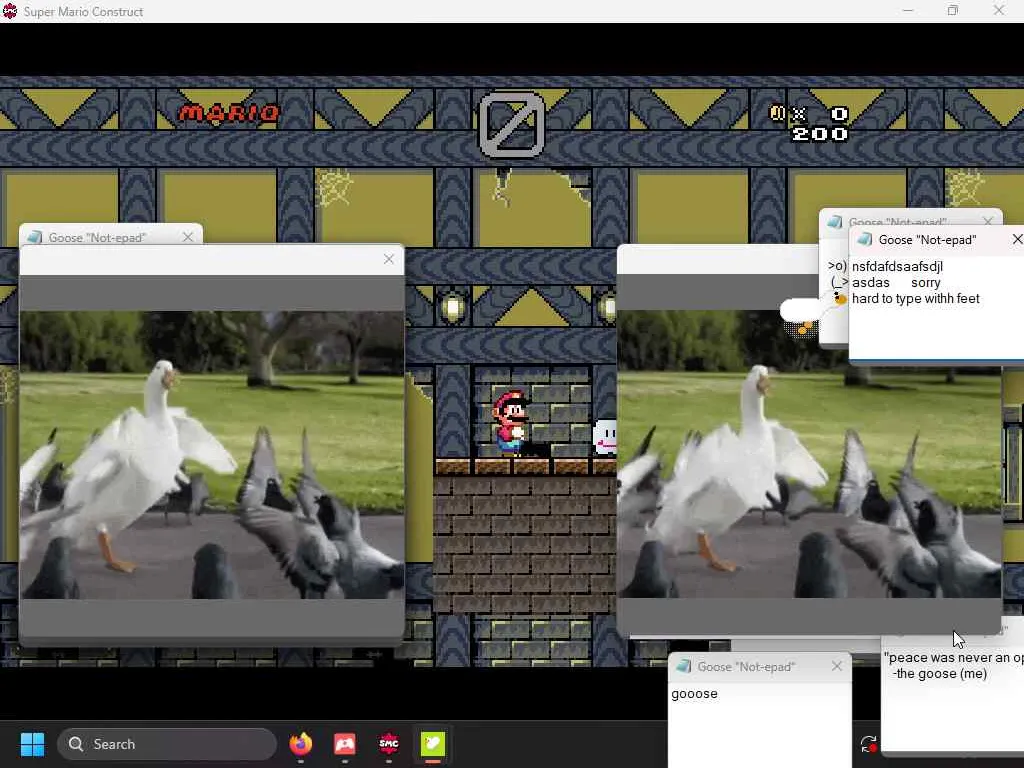Click the right goose and pigeons image
Screen dimensions: 1024x768
pyautogui.click(x=808, y=455)
